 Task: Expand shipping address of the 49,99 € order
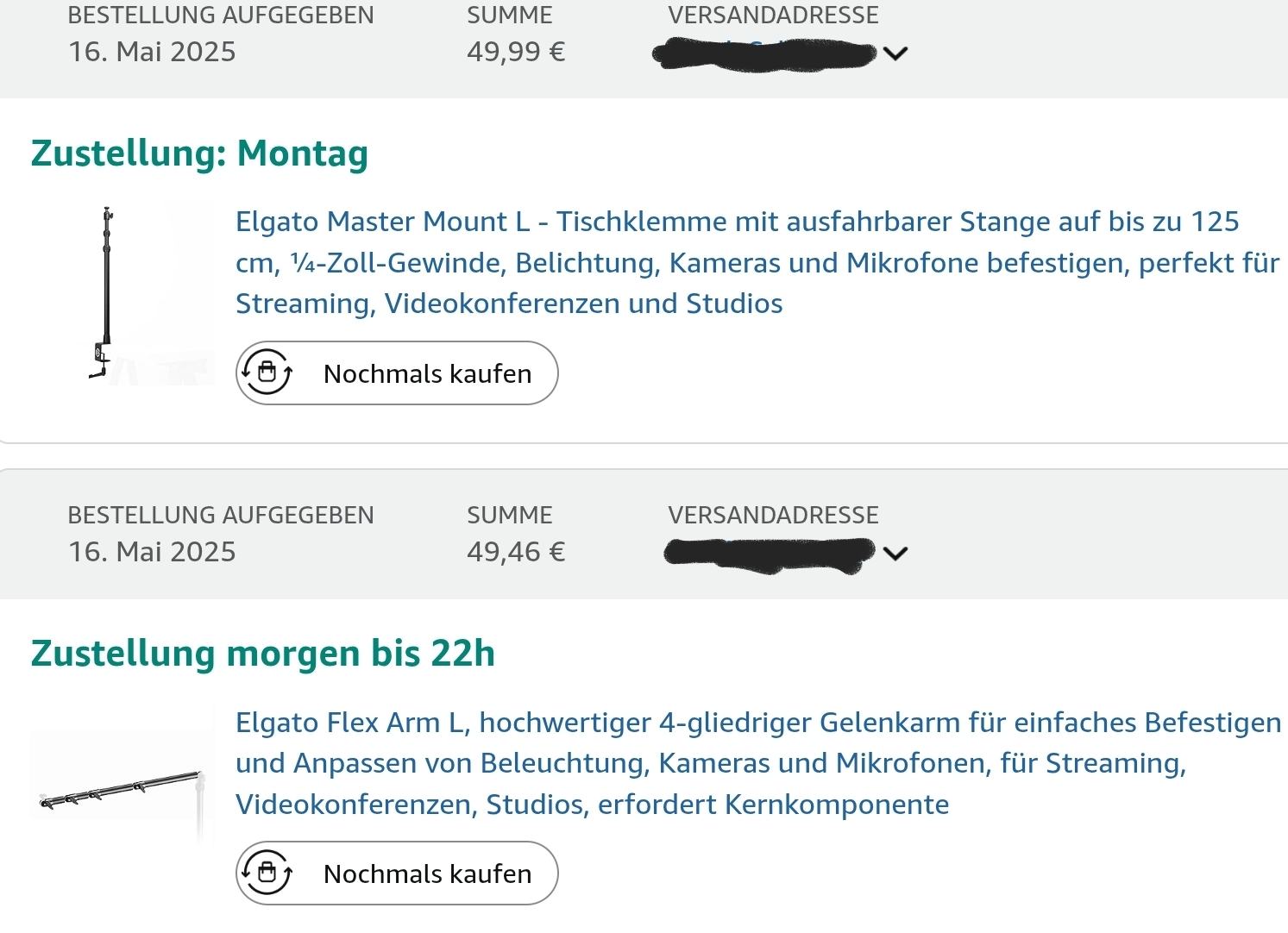click(x=895, y=53)
